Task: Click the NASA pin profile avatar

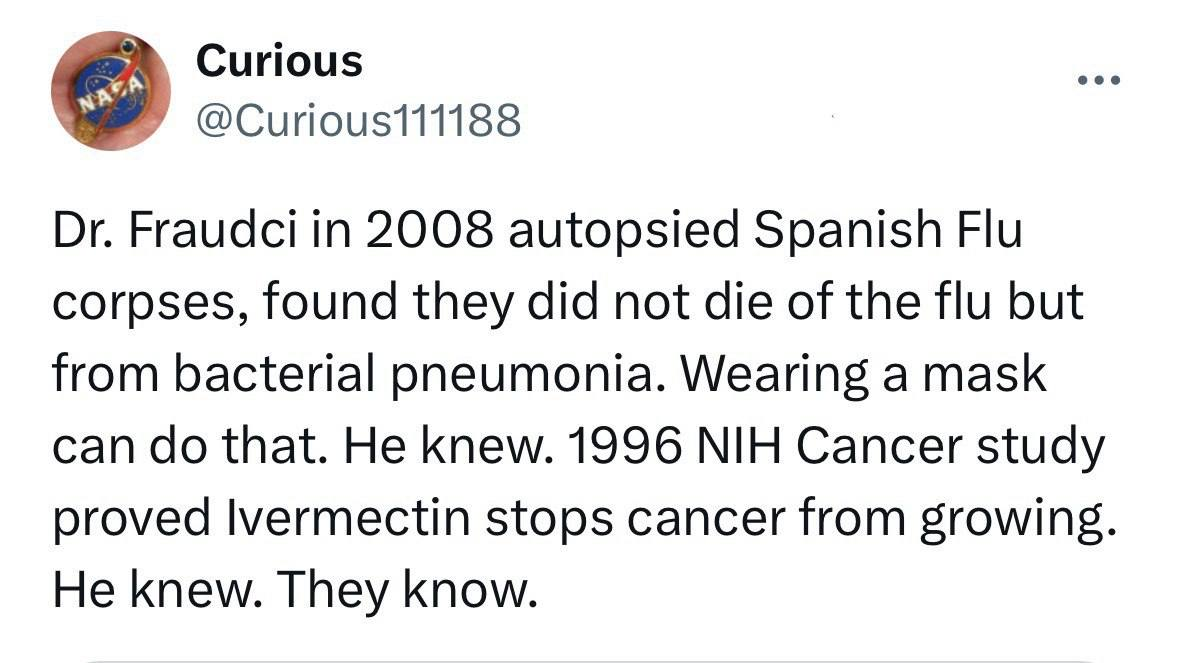Action: (x=111, y=90)
